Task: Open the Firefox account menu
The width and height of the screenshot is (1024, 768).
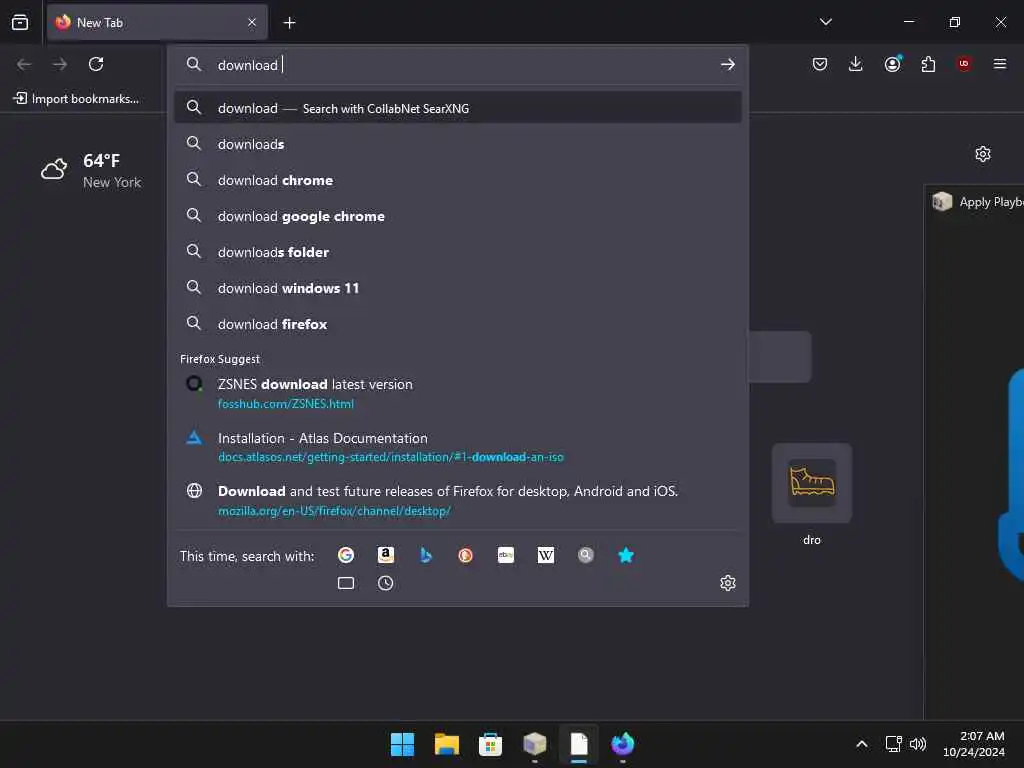Action: (x=892, y=64)
